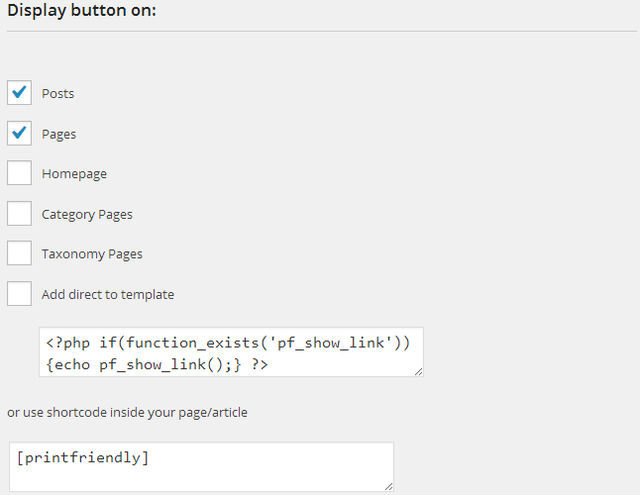Grab the PHP snippet box resize handle
This screenshot has width=640, height=495.
418,372
